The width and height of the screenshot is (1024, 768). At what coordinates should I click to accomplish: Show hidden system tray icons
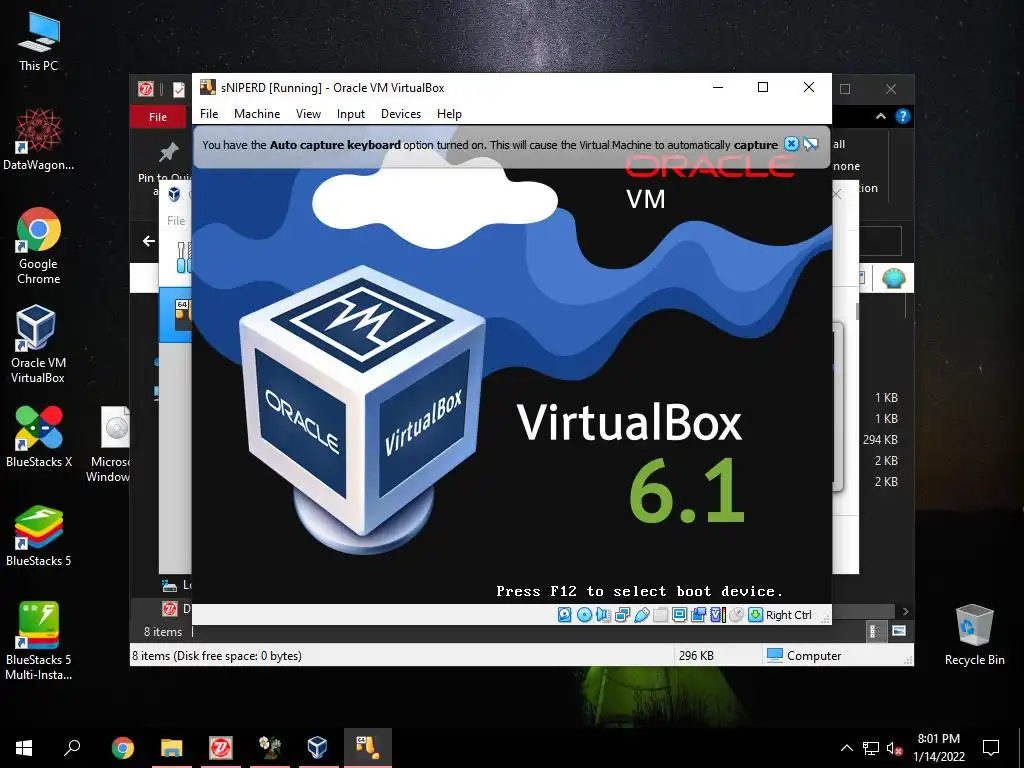tap(846, 748)
